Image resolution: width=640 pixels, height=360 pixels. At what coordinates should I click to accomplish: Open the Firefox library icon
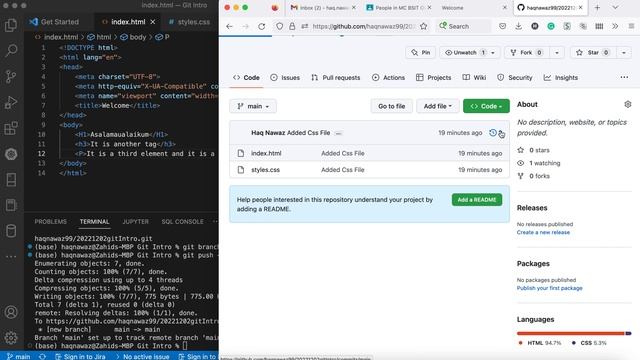(599, 26)
